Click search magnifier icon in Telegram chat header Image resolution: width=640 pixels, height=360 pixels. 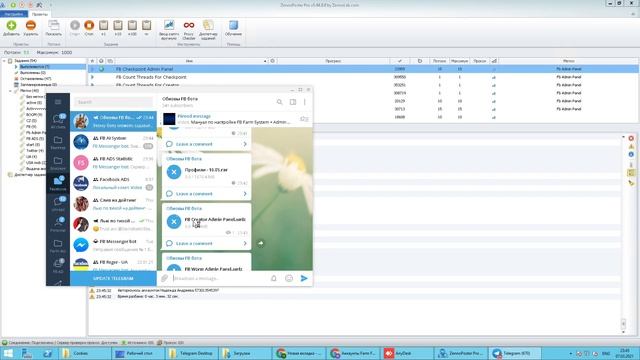click(x=280, y=102)
